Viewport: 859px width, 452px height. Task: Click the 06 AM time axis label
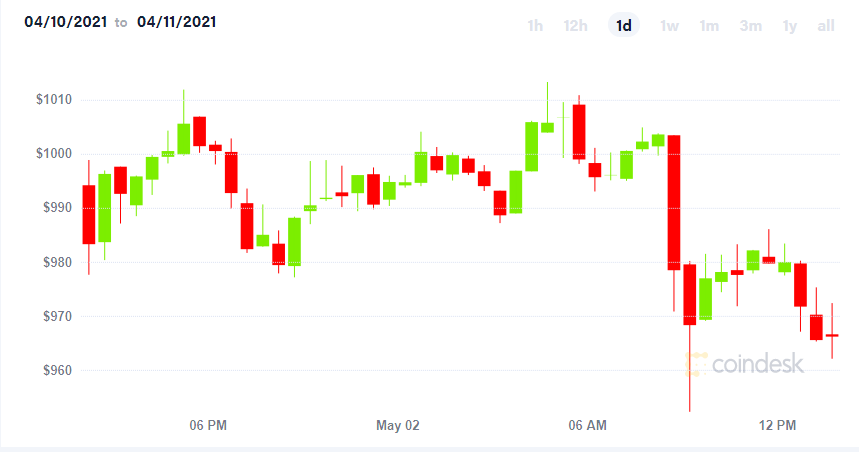coord(587,425)
